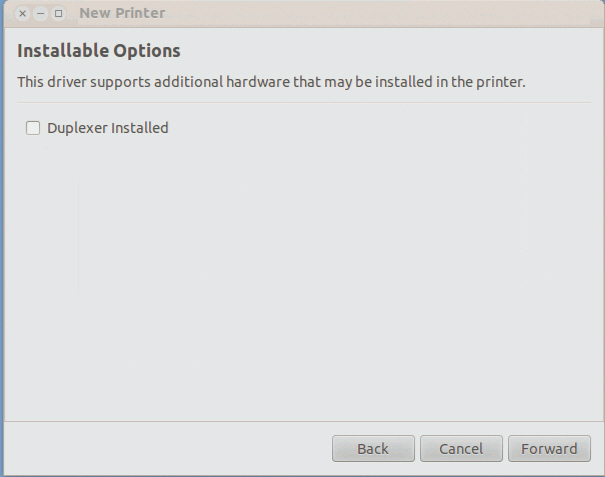Click the separator line below the description
Viewport: 605px width, 477px height.
pyautogui.click(x=302, y=102)
